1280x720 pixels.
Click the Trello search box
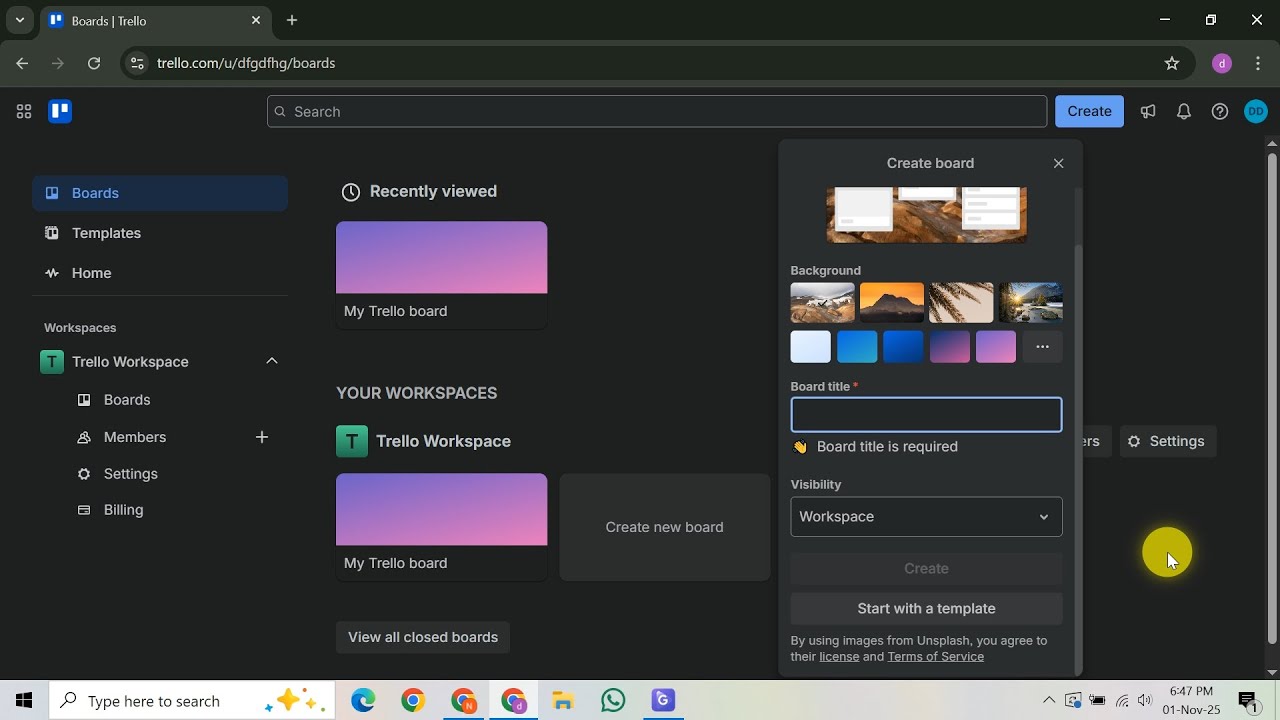[x=657, y=112]
